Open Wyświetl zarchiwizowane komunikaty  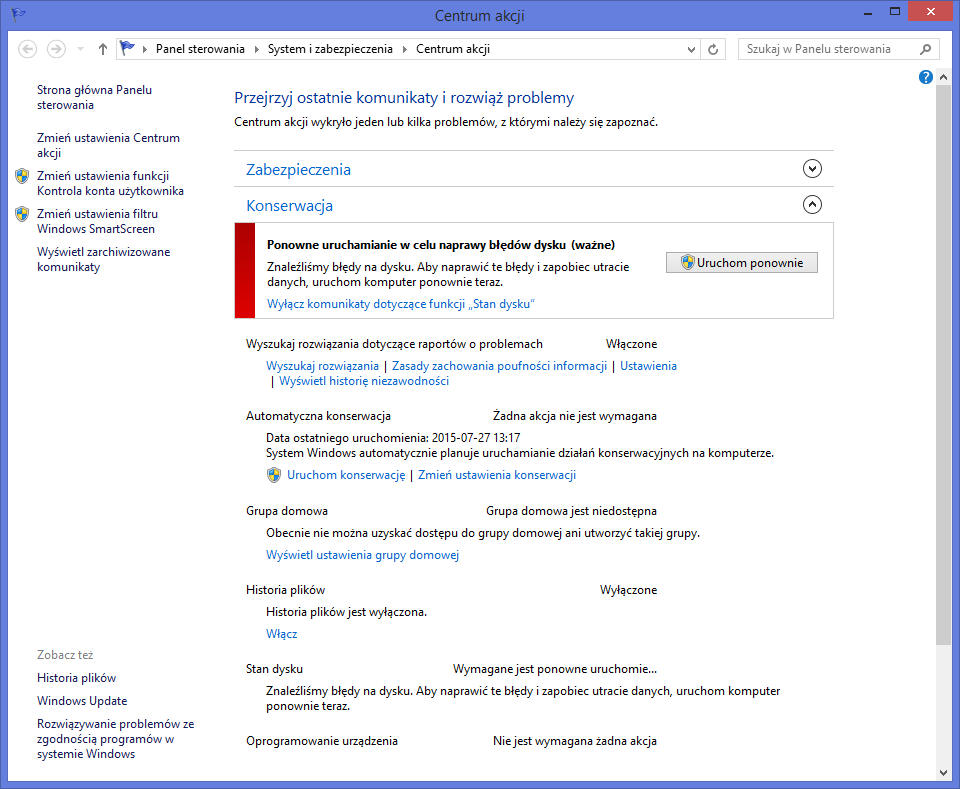[103, 260]
